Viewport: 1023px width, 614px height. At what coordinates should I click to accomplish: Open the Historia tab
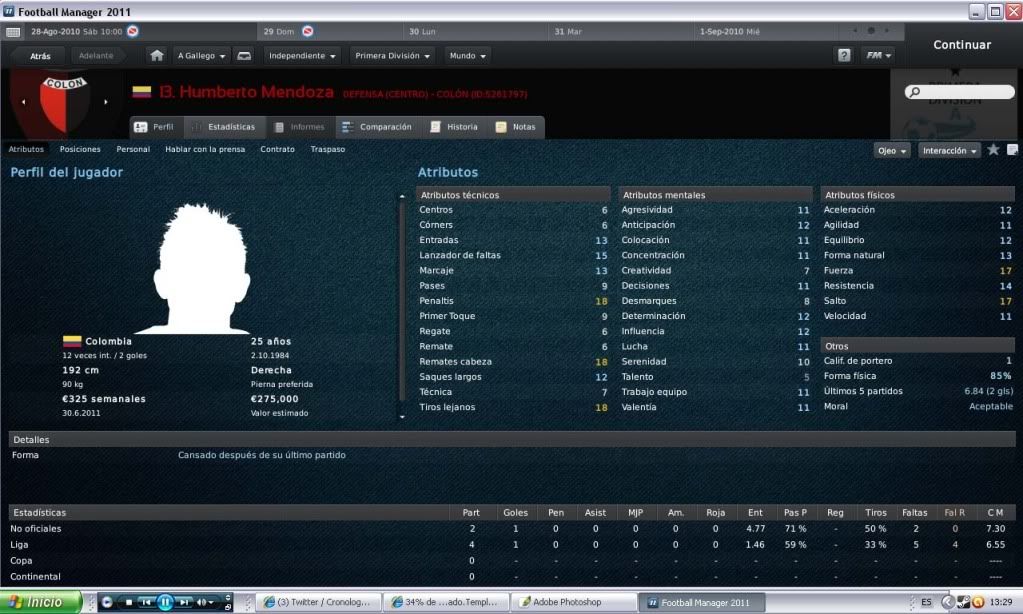click(x=454, y=127)
